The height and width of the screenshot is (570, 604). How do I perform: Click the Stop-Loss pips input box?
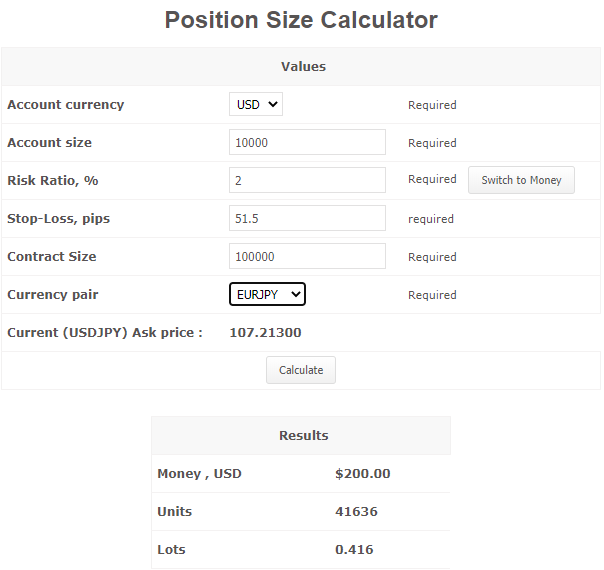(x=307, y=218)
